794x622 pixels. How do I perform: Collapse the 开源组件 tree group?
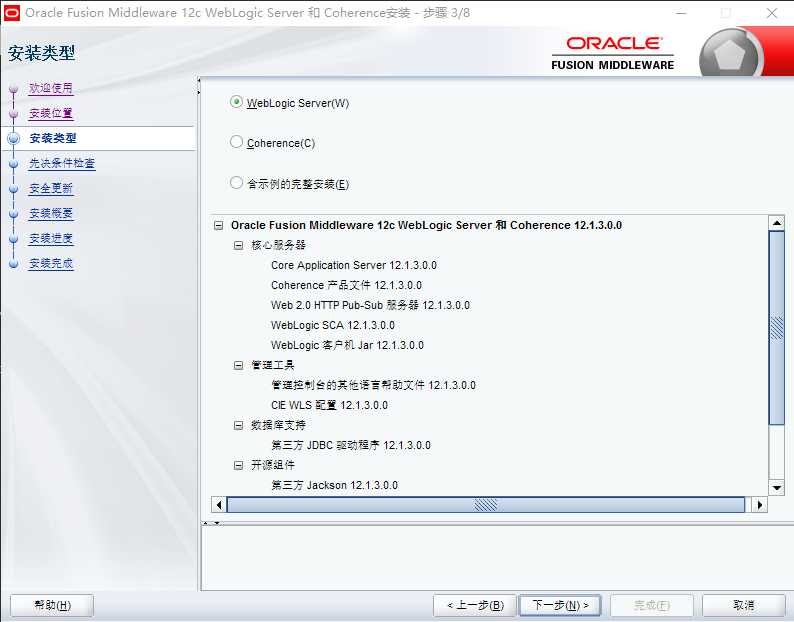[238, 465]
